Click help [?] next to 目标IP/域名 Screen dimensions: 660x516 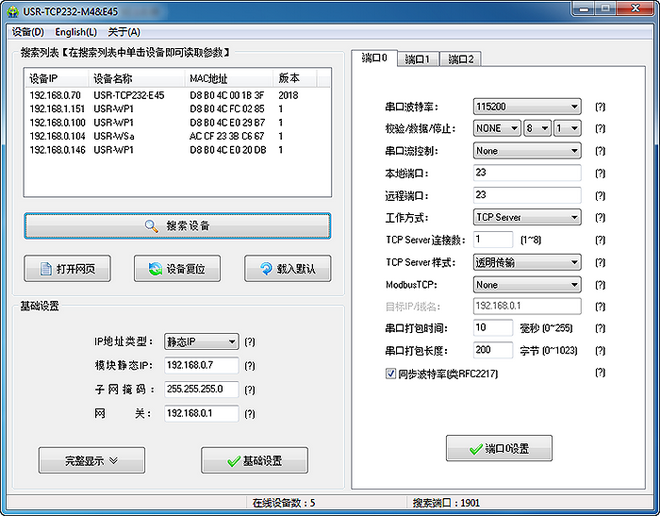[x=600, y=306]
